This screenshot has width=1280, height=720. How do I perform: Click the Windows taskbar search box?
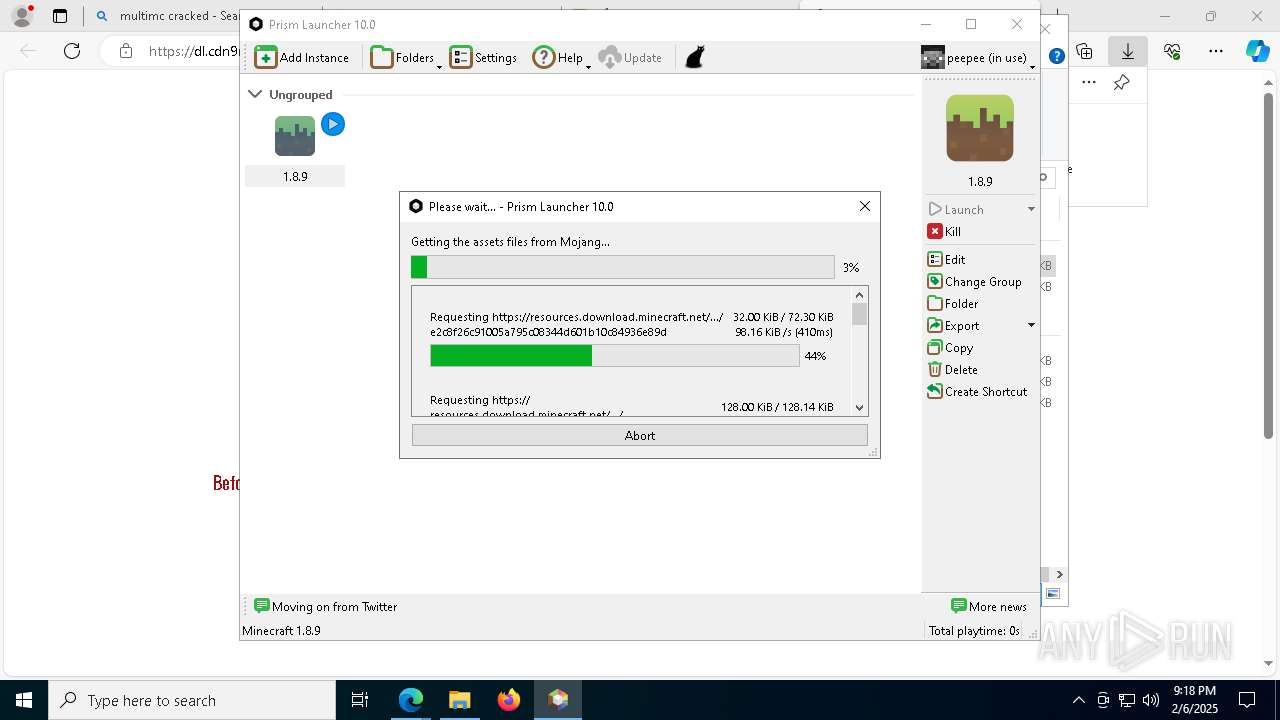click(x=192, y=700)
